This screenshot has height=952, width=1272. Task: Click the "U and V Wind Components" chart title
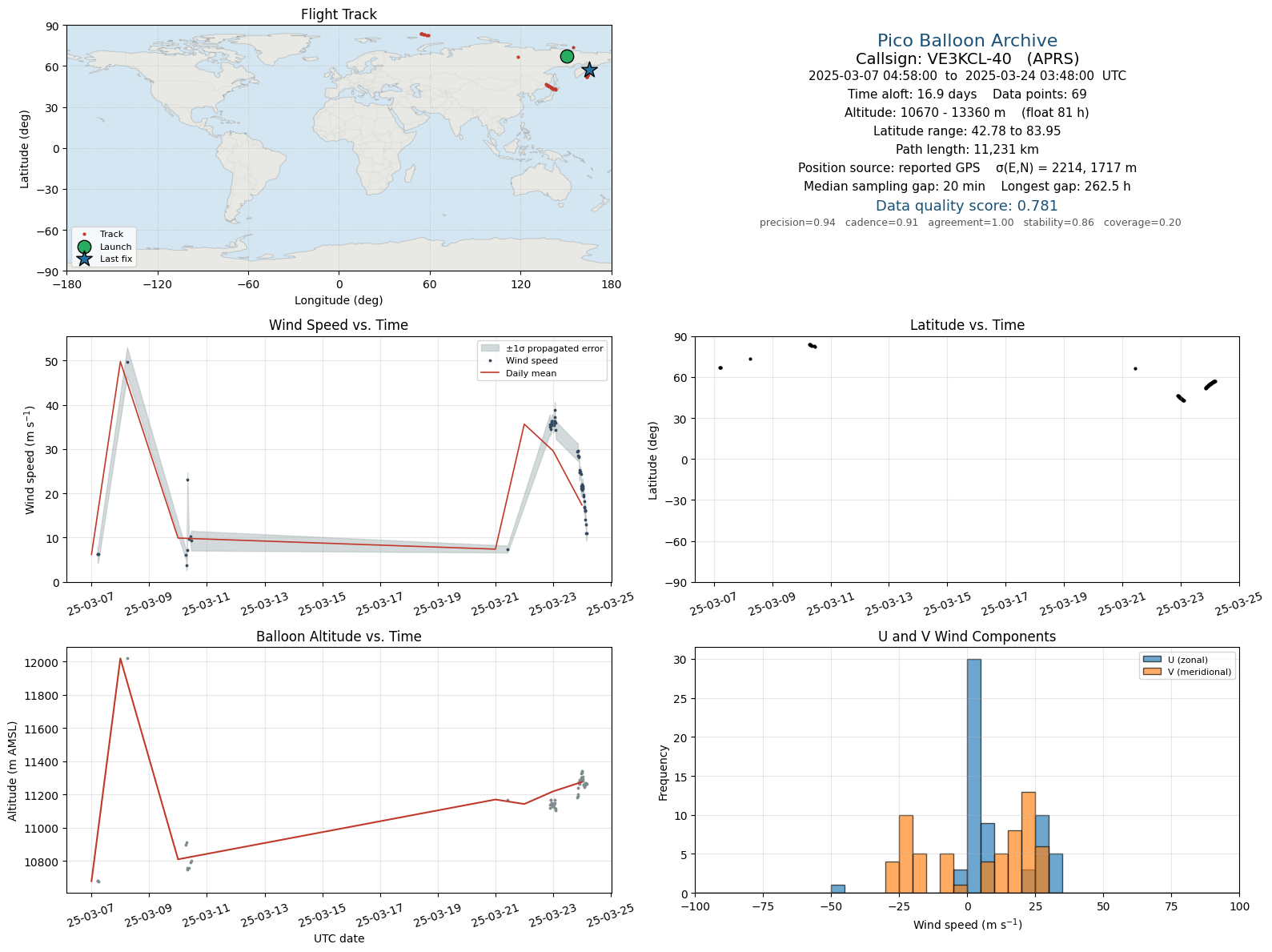967,637
